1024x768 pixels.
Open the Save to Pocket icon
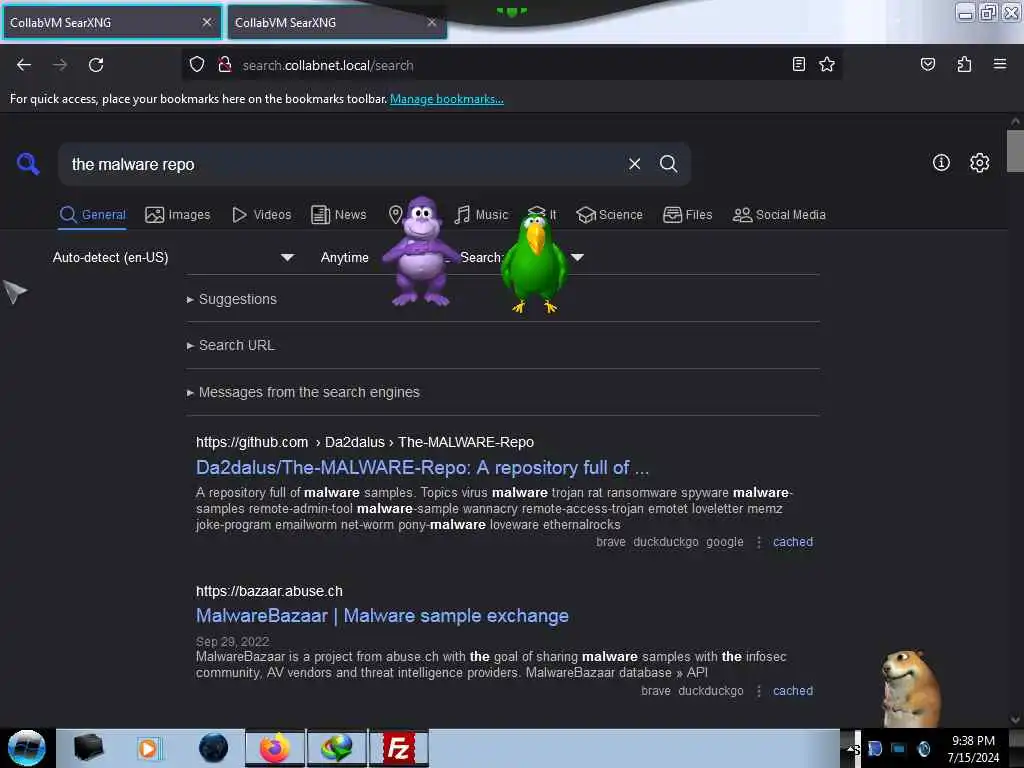(x=927, y=64)
